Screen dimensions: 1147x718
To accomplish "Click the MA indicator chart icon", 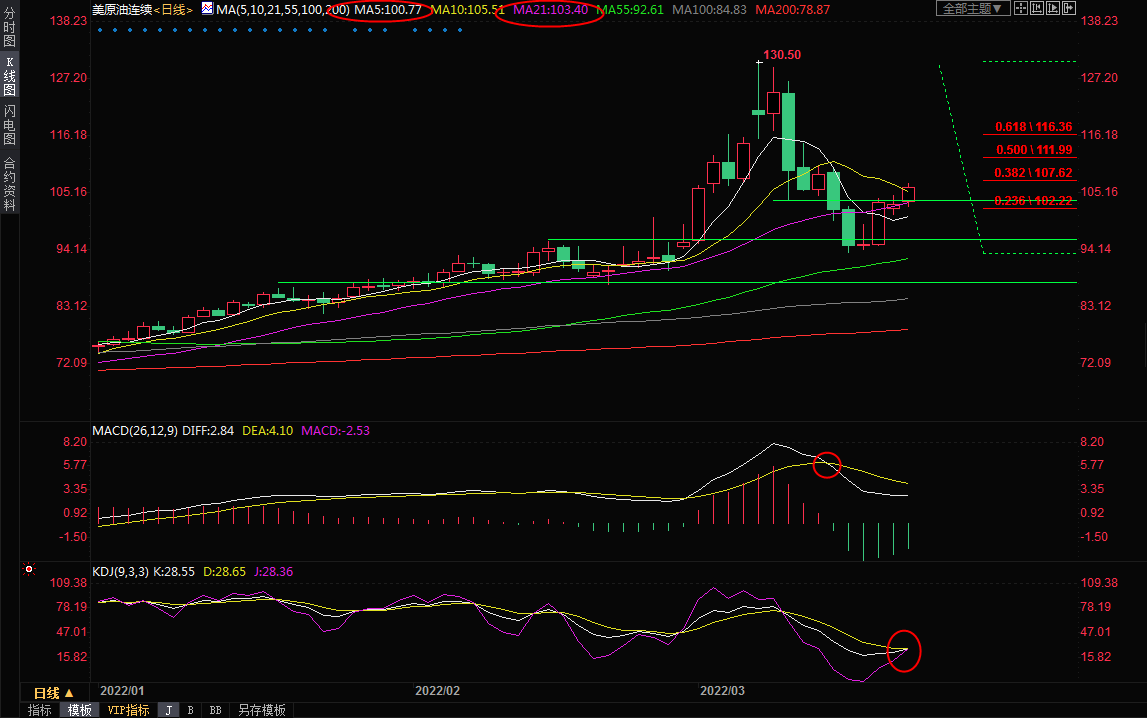I will click(x=207, y=9).
